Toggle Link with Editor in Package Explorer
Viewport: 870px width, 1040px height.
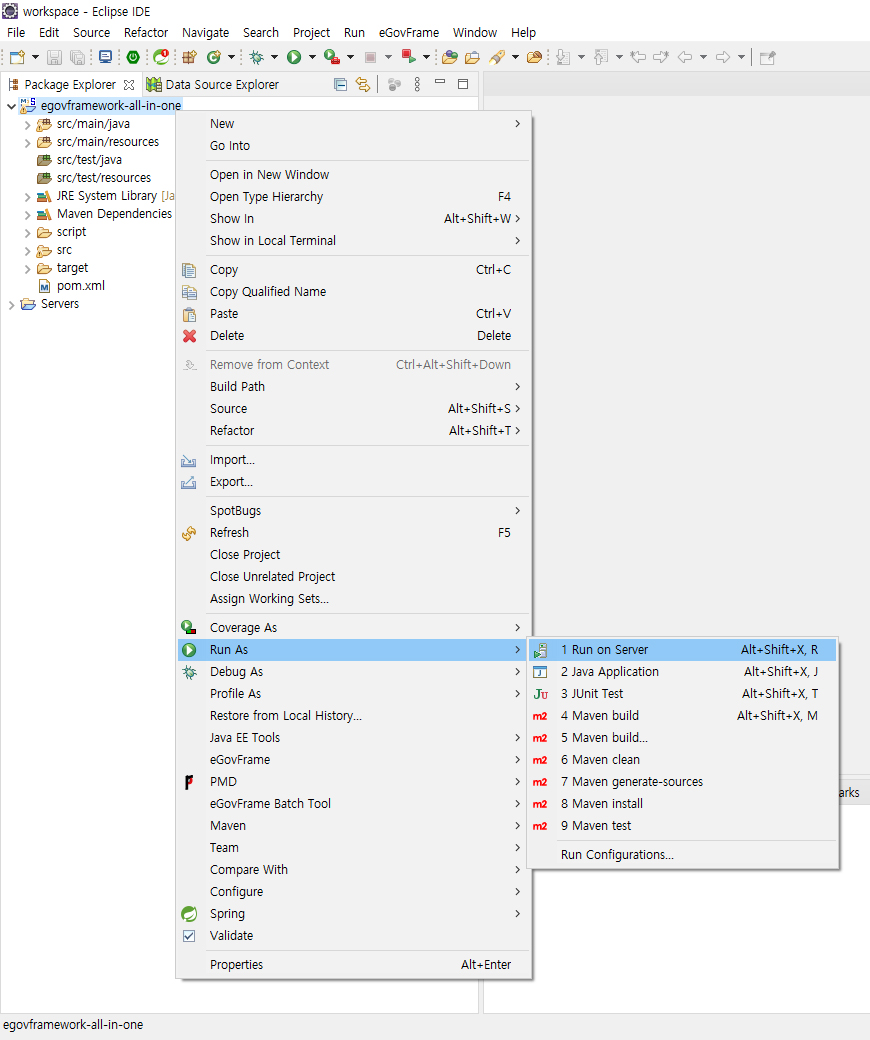pyautogui.click(x=363, y=85)
